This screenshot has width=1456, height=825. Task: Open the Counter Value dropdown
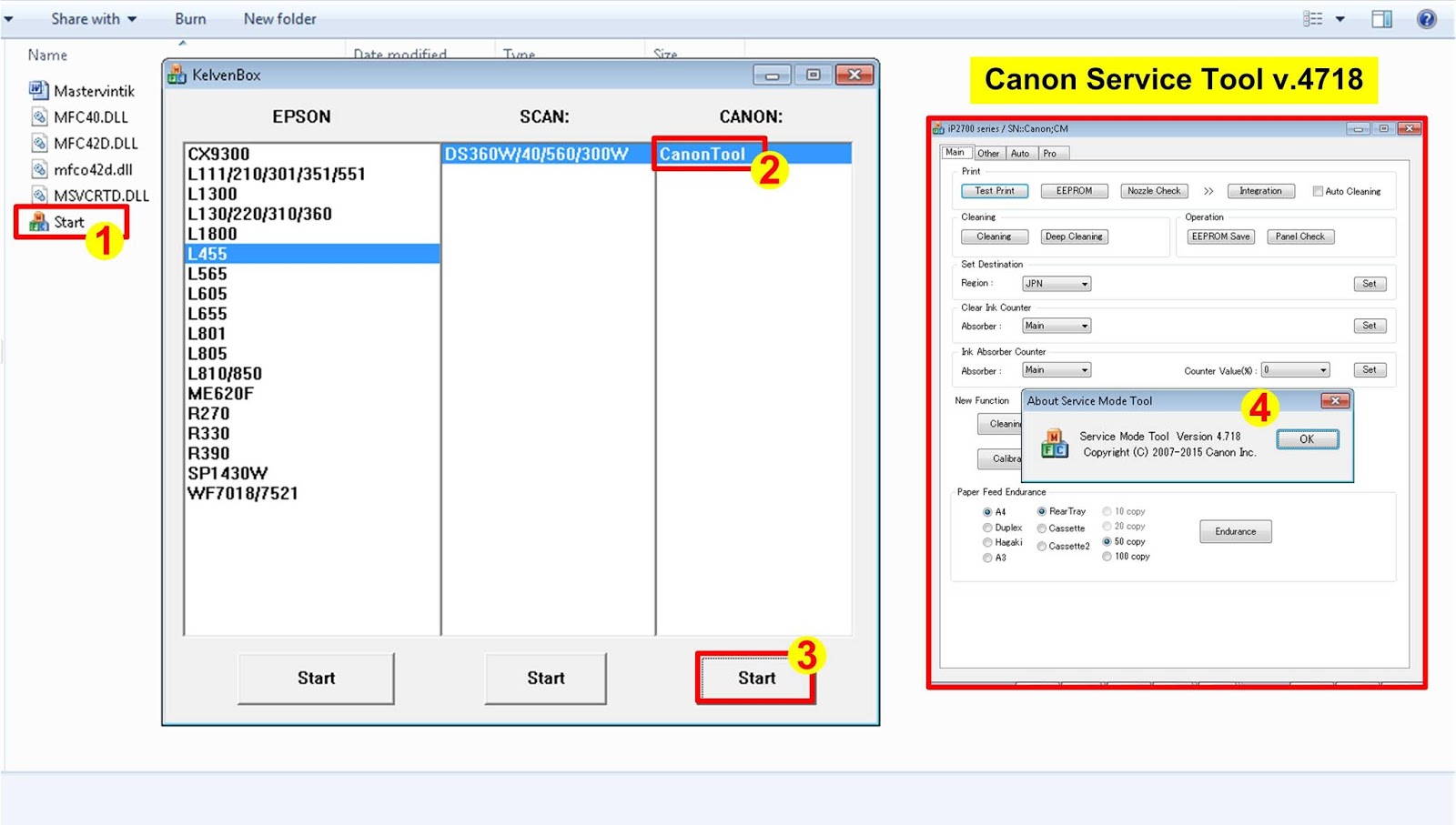click(1295, 370)
